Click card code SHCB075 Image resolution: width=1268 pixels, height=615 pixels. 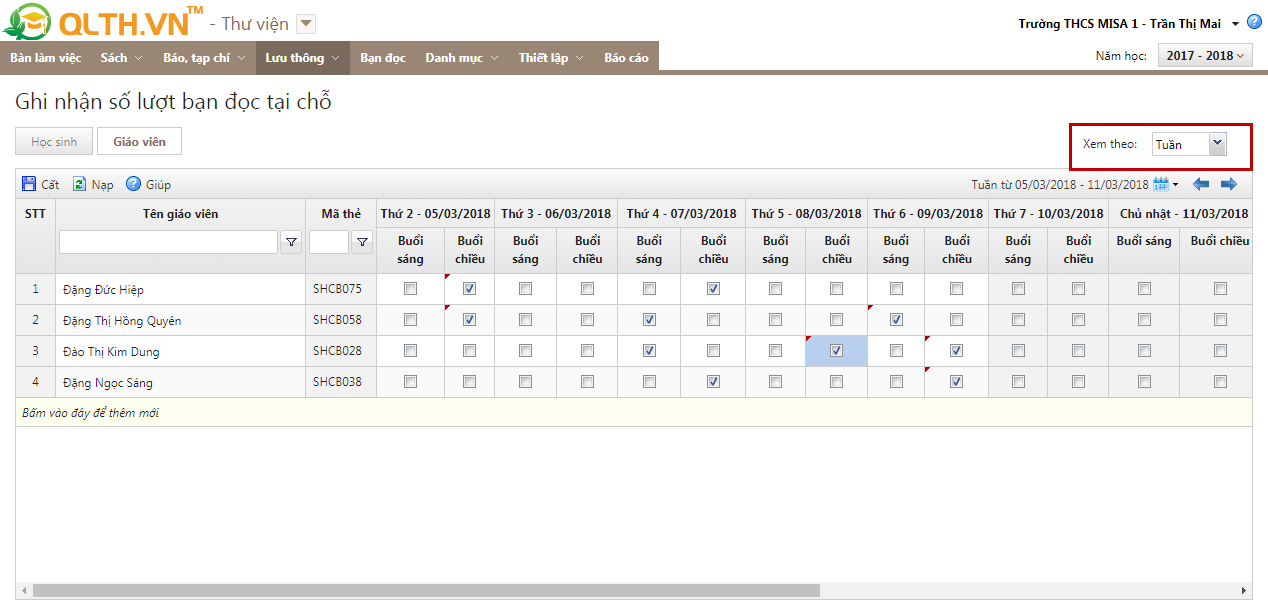[337, 289]
